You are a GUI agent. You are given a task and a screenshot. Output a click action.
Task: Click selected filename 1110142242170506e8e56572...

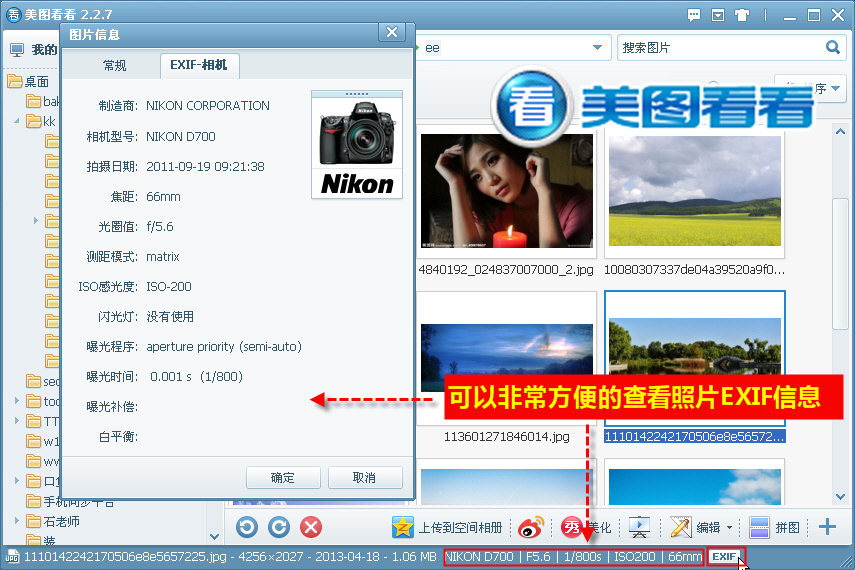(695, 436)
